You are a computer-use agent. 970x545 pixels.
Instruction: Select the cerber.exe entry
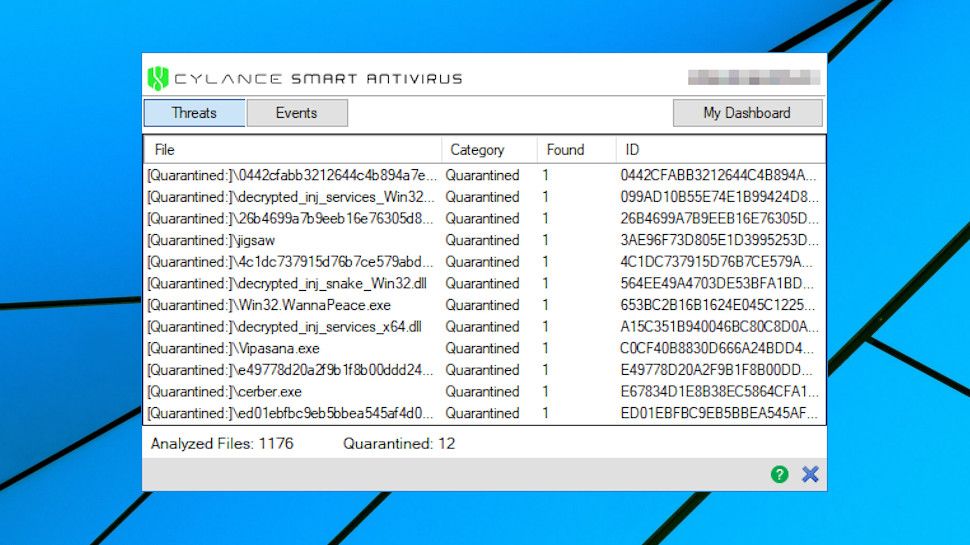click(225, 392)
